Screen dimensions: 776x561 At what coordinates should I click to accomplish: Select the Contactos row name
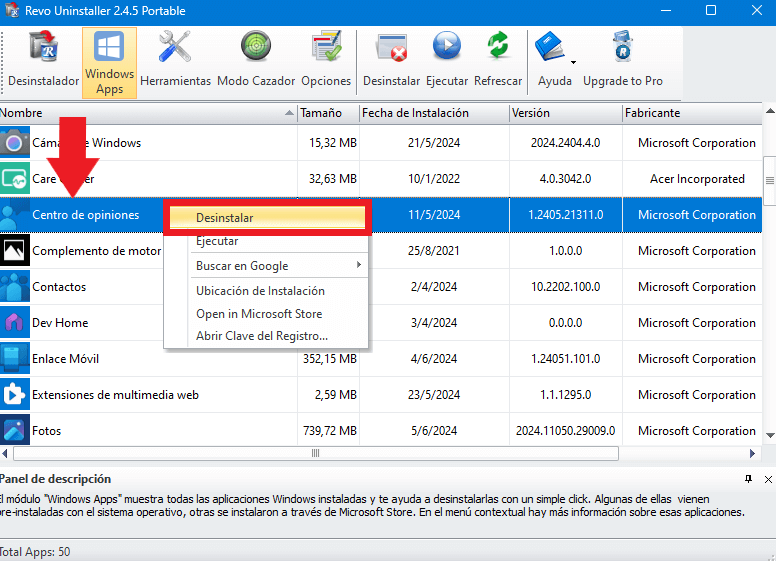click(59, 287)
